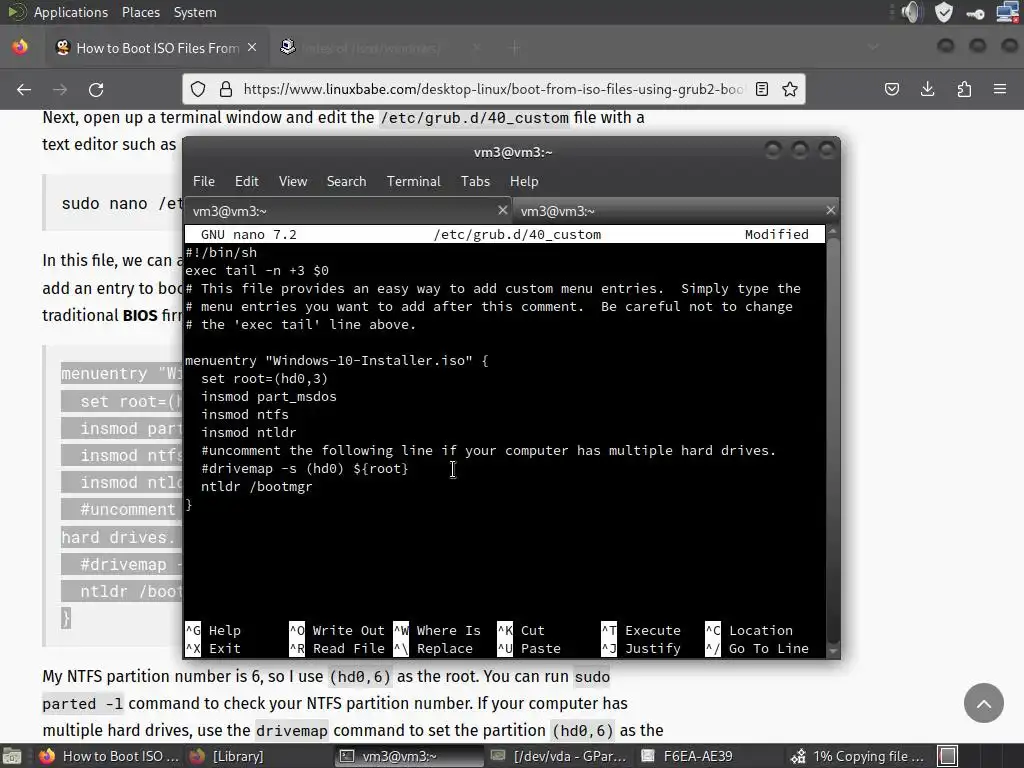Image resolution: width=1024 pixels, height=768 pixels.
Task: Click the workspace switcher box in bottom panel
Action: tap(948, 756)
